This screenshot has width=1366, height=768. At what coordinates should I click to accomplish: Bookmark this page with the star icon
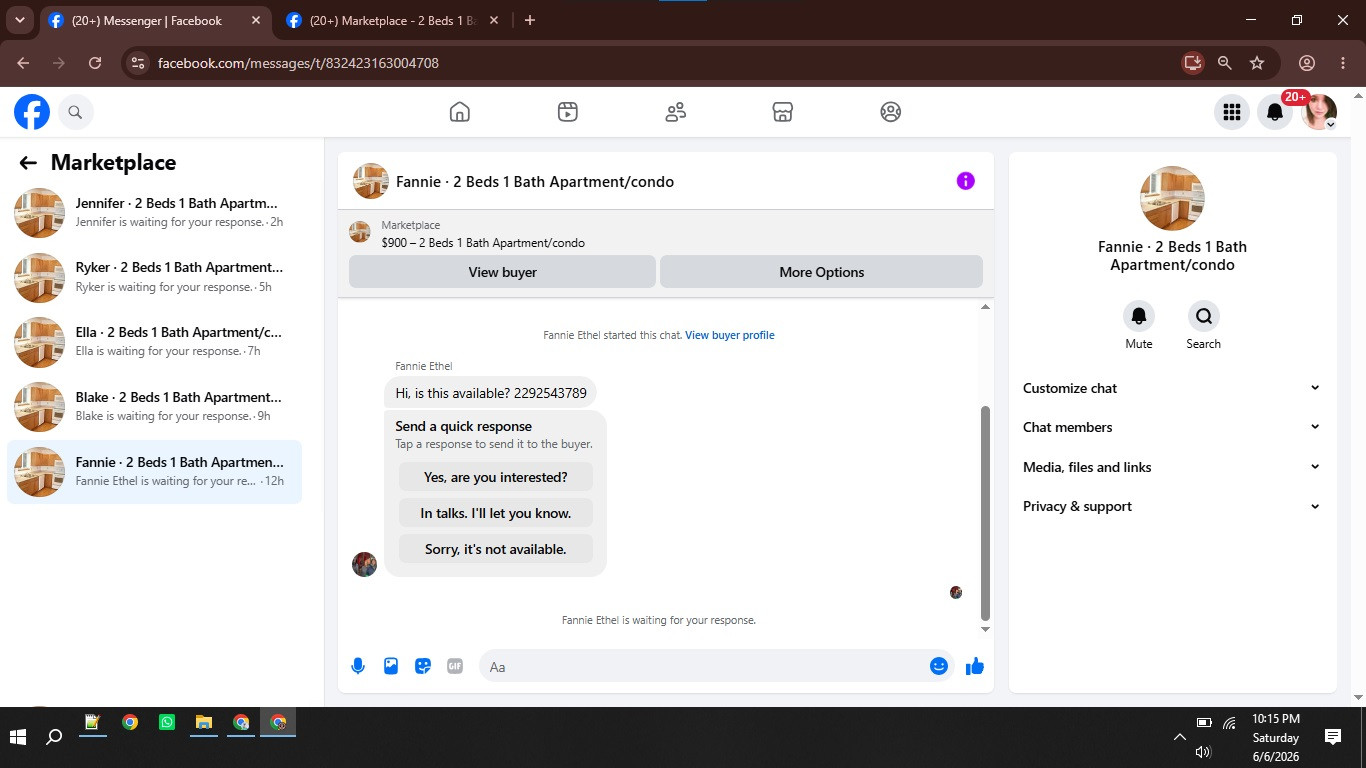(1257, 63)
